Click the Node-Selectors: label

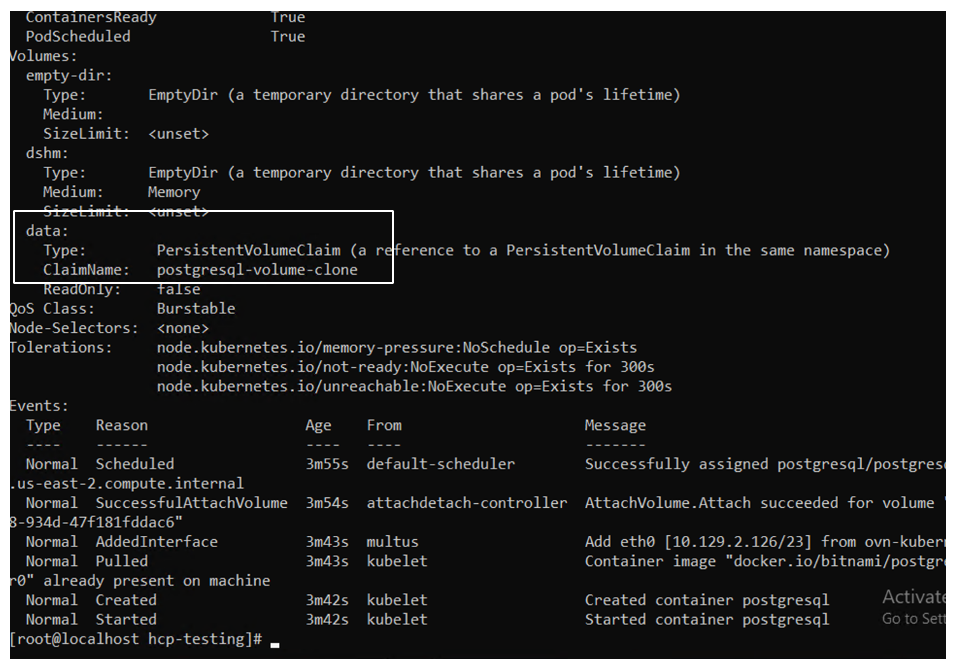click(74, 328)
